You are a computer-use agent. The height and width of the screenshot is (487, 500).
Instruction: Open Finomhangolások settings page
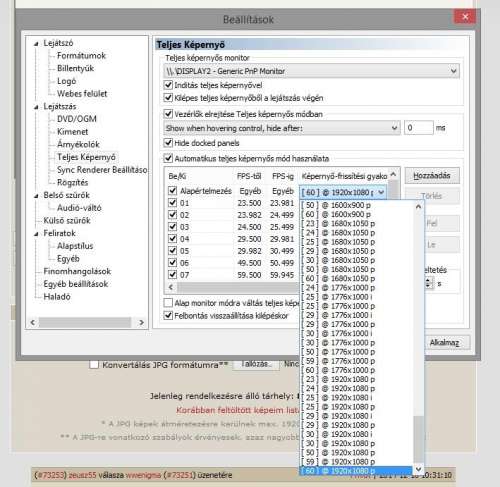77,271
